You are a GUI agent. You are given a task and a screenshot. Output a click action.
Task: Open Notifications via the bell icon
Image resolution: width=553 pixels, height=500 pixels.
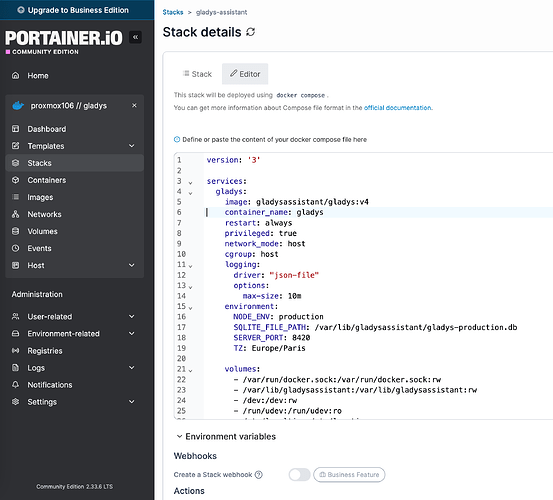coord(16,384)
